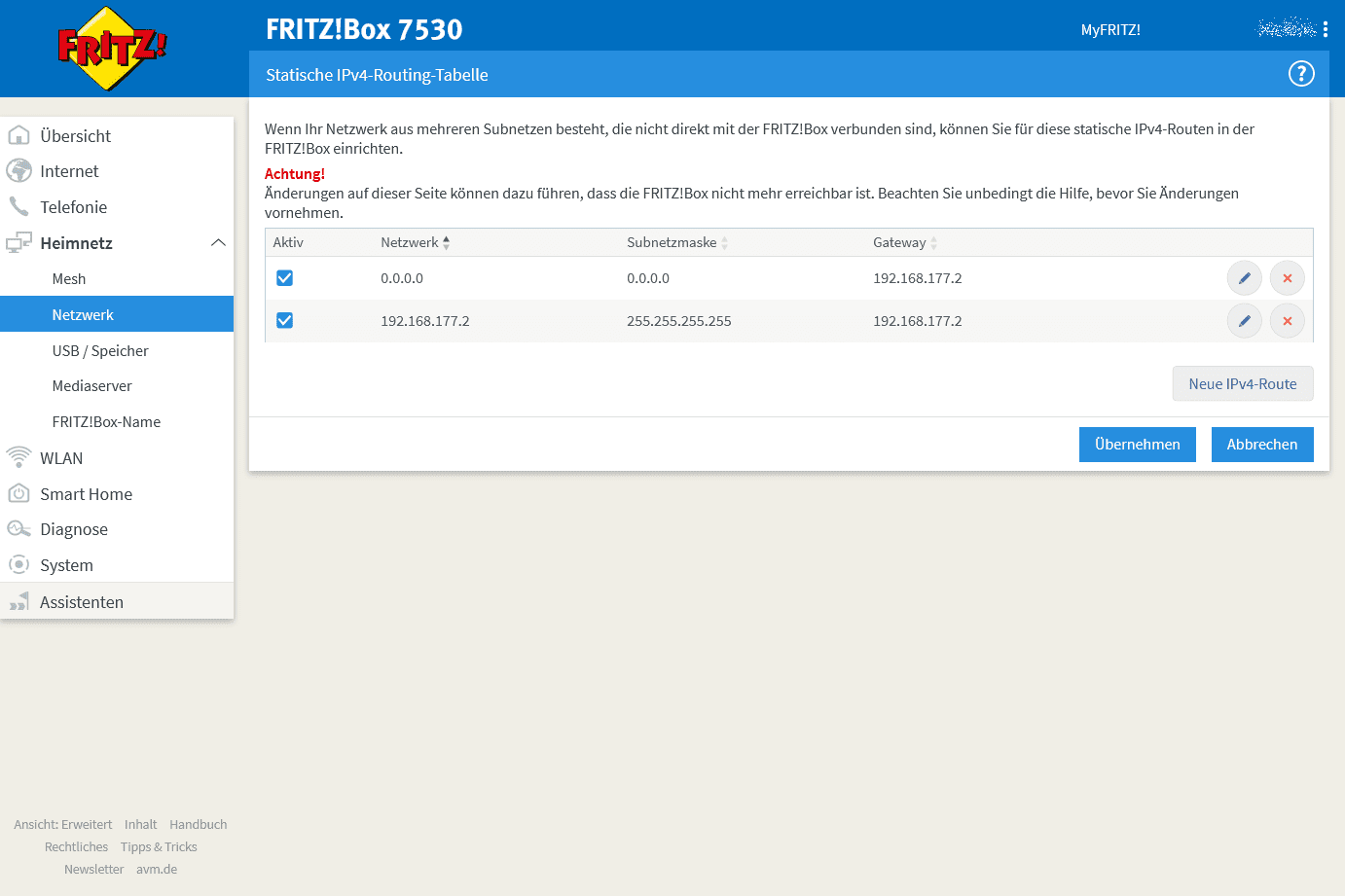Click the Assistenten wizard icon

click(18, 601)
